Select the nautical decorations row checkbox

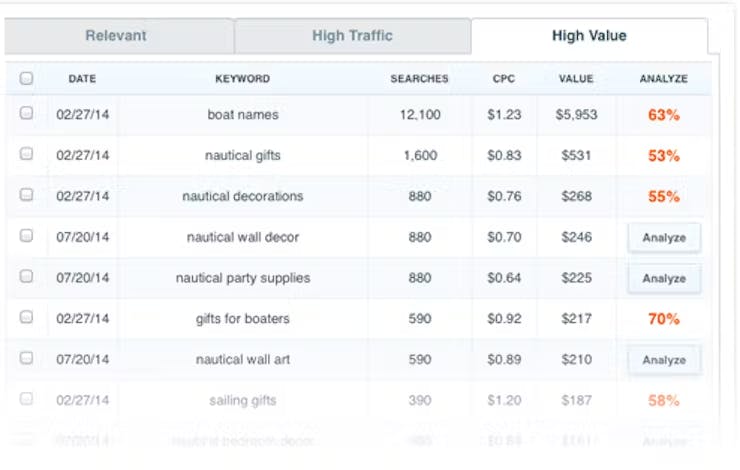pos(26,196)
